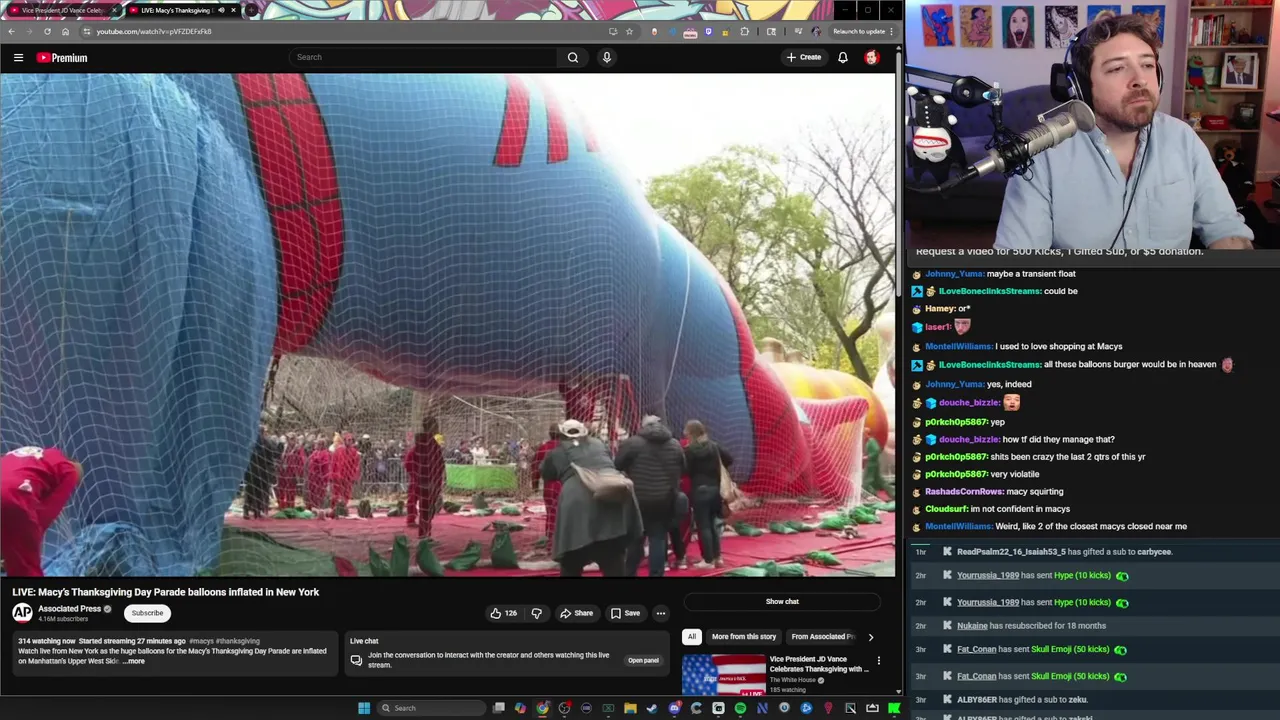Open the Windows Start button

(x=364, y=708)
